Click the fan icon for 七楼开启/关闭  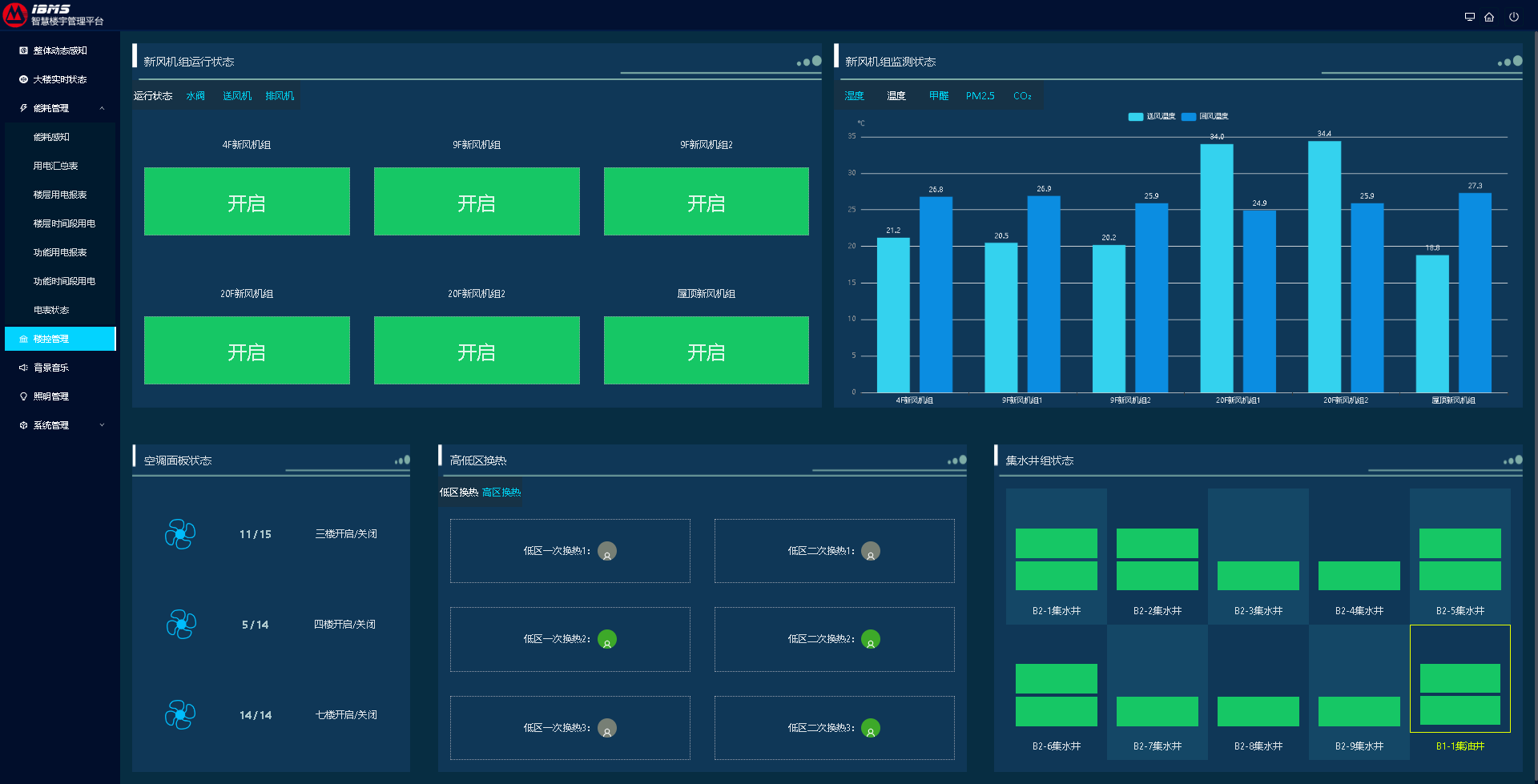[x=180, y=715]
